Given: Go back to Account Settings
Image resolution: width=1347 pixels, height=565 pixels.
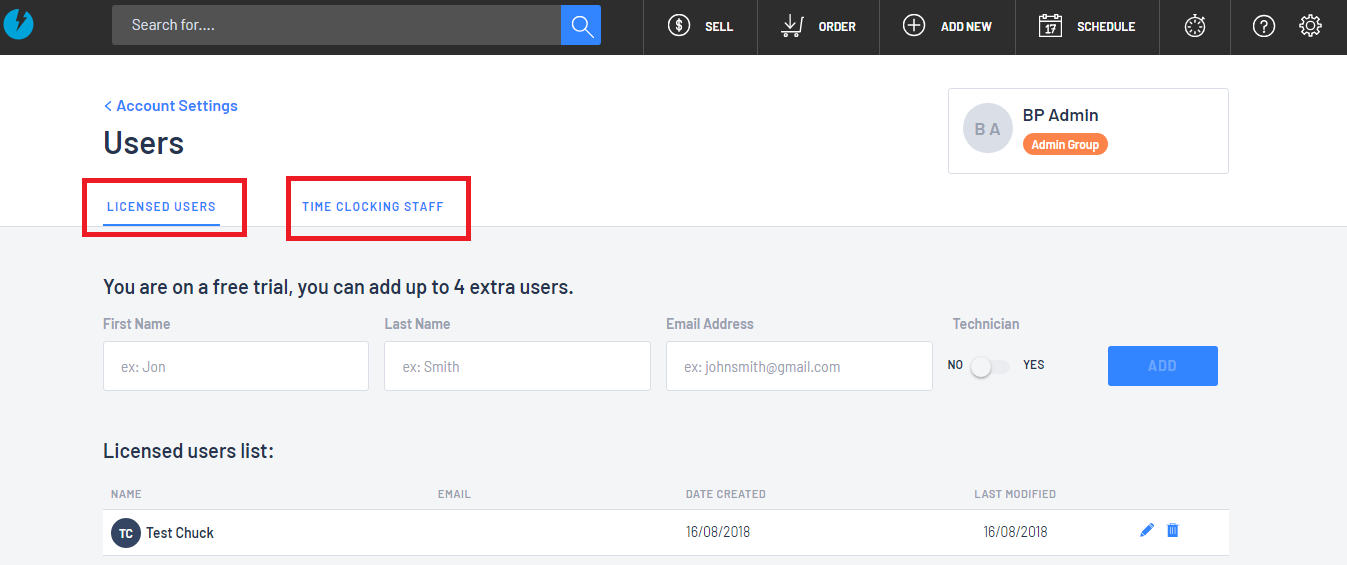Looking at the screenshot, I should 171,106.
